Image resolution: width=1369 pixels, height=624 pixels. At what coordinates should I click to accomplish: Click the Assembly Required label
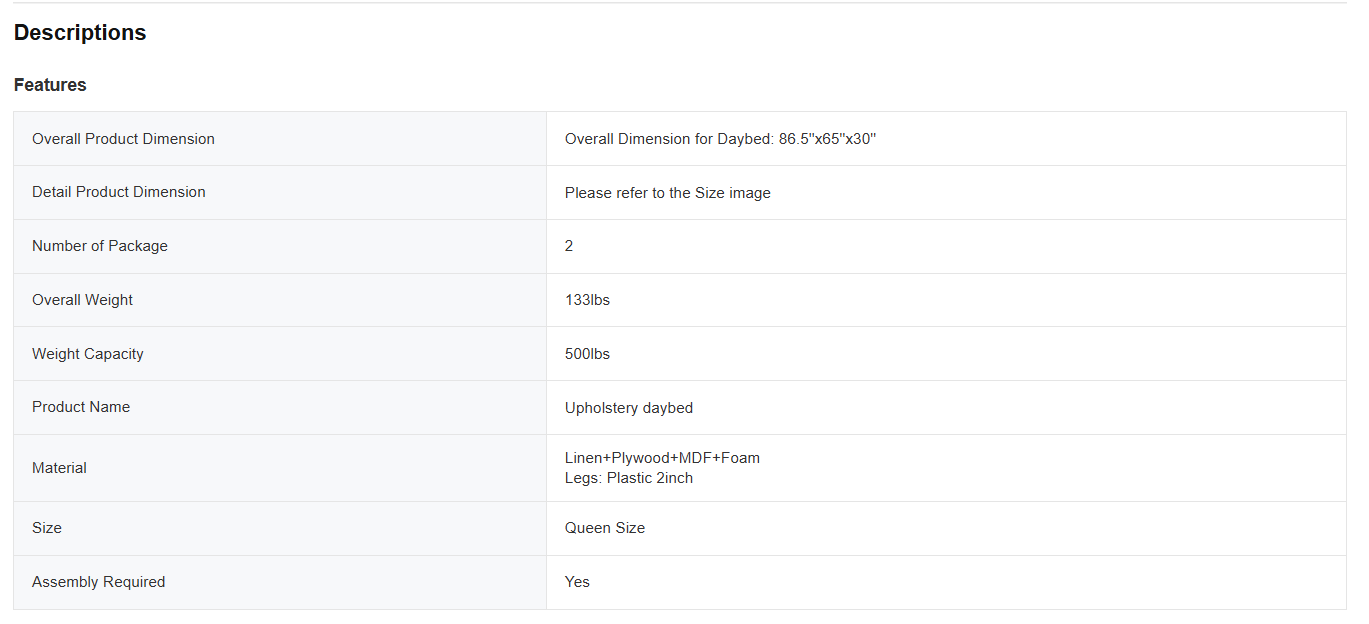98,582
